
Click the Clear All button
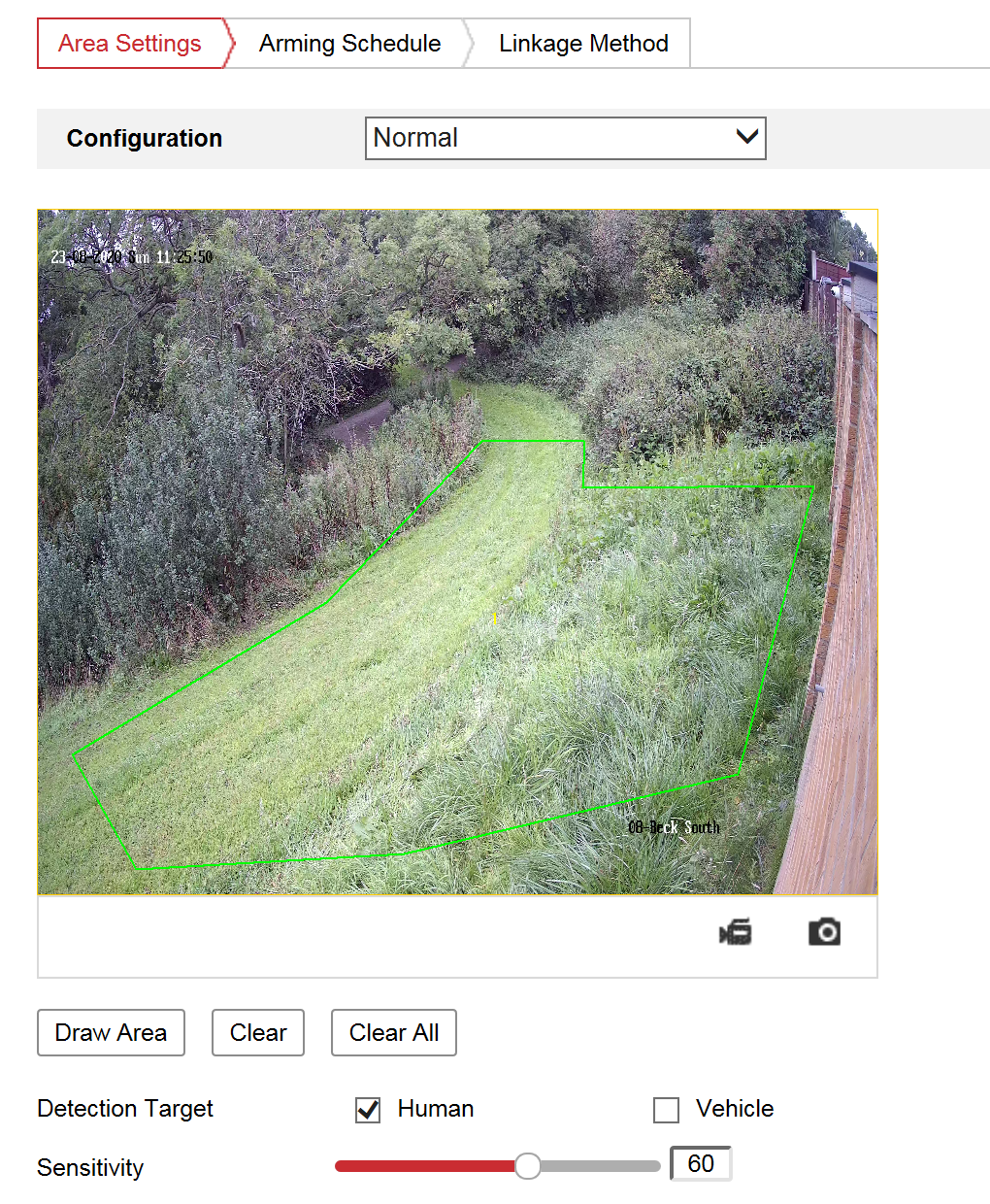394,1032
